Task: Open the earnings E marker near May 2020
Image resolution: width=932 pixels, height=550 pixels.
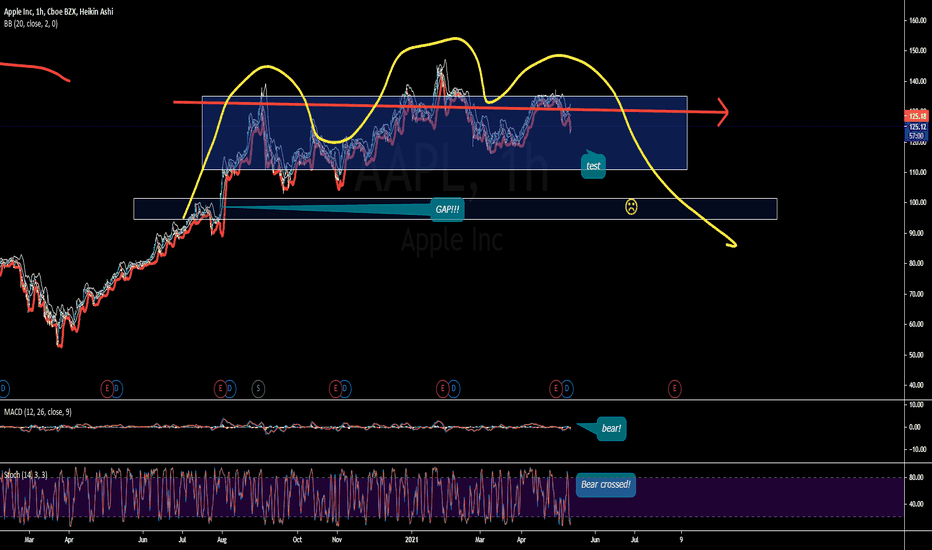Action: [107, 389]
